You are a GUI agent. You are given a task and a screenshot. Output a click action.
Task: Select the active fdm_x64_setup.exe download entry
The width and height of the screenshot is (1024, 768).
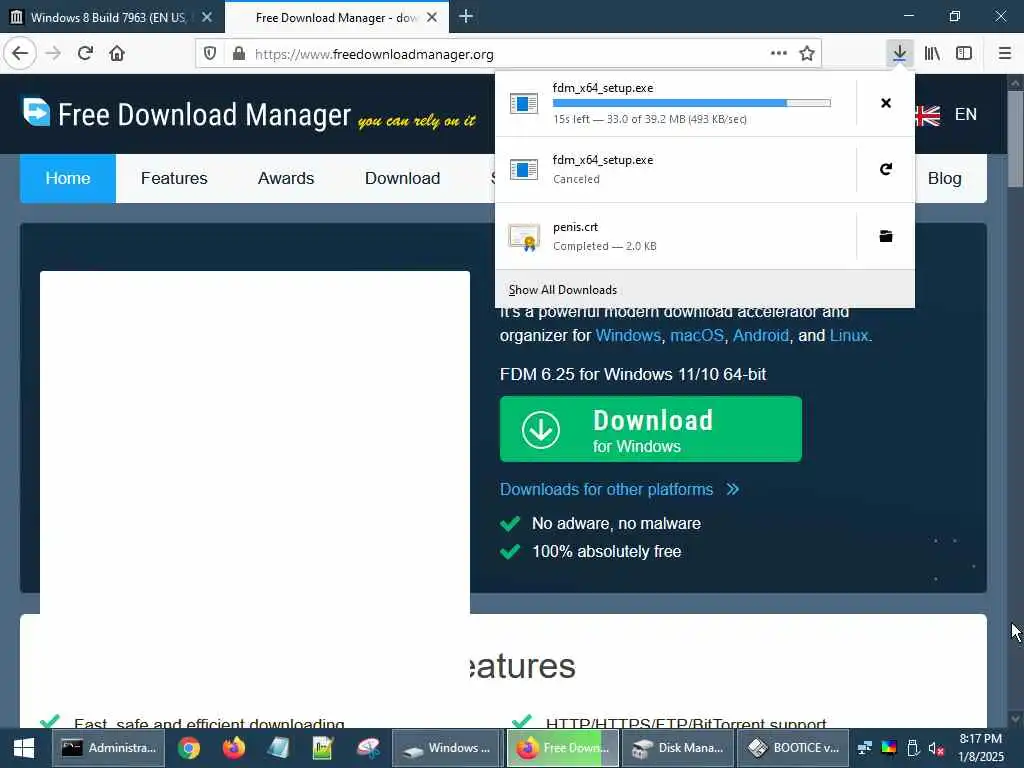point(676,103)
